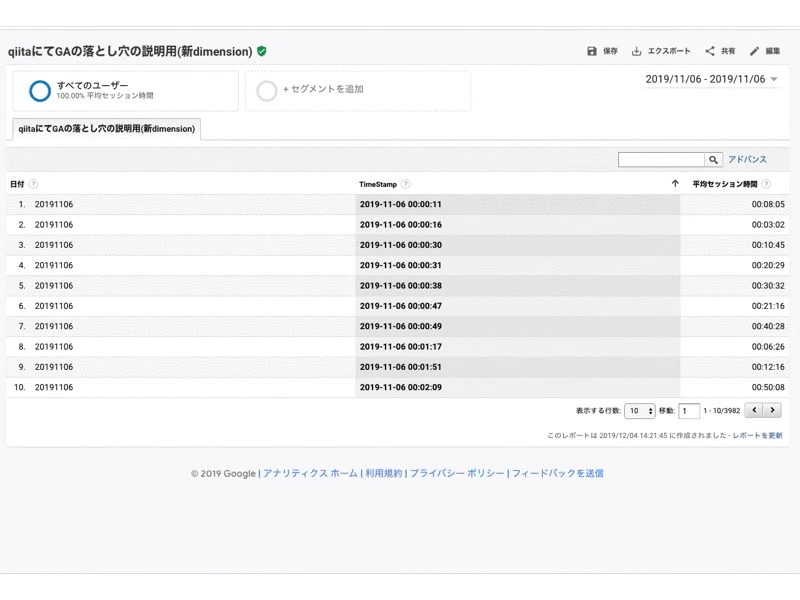Click the green verified shield icon
The image size is (800, 600).
[x=262, y=51]
